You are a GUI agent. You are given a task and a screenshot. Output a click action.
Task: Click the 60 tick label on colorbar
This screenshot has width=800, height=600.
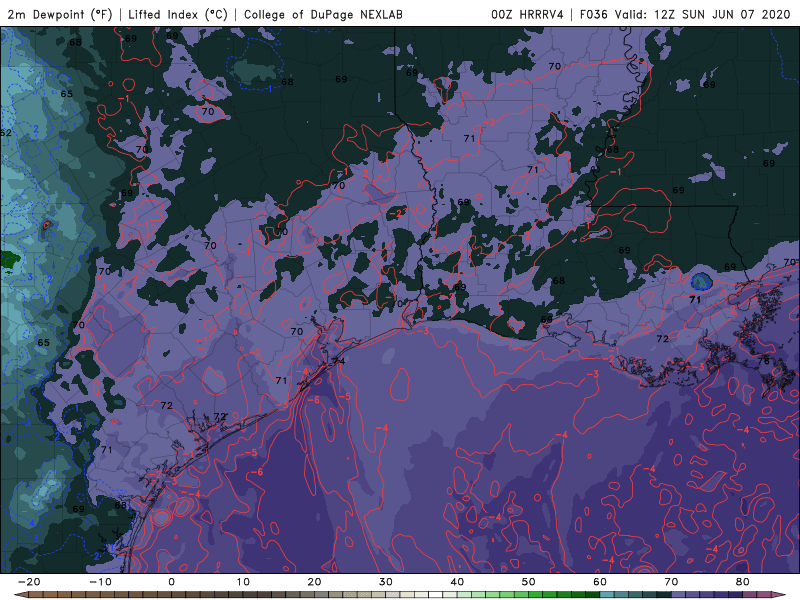click(600, 582)
